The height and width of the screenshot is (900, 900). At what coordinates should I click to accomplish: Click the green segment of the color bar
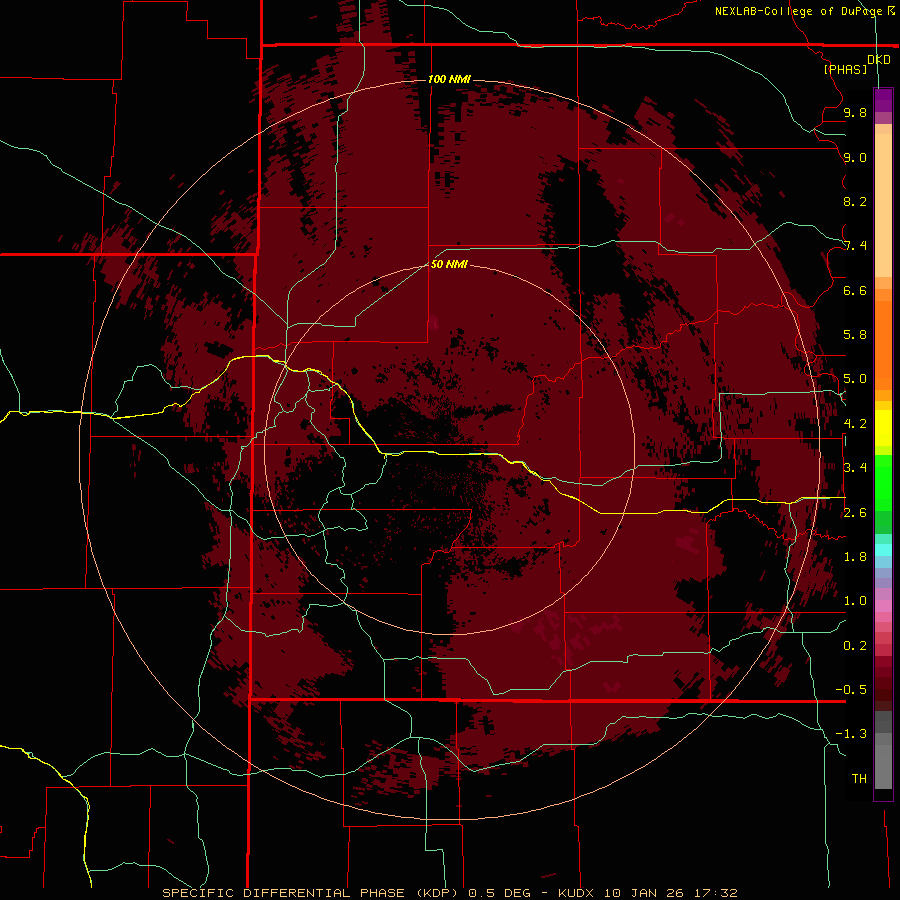[883, 481]
